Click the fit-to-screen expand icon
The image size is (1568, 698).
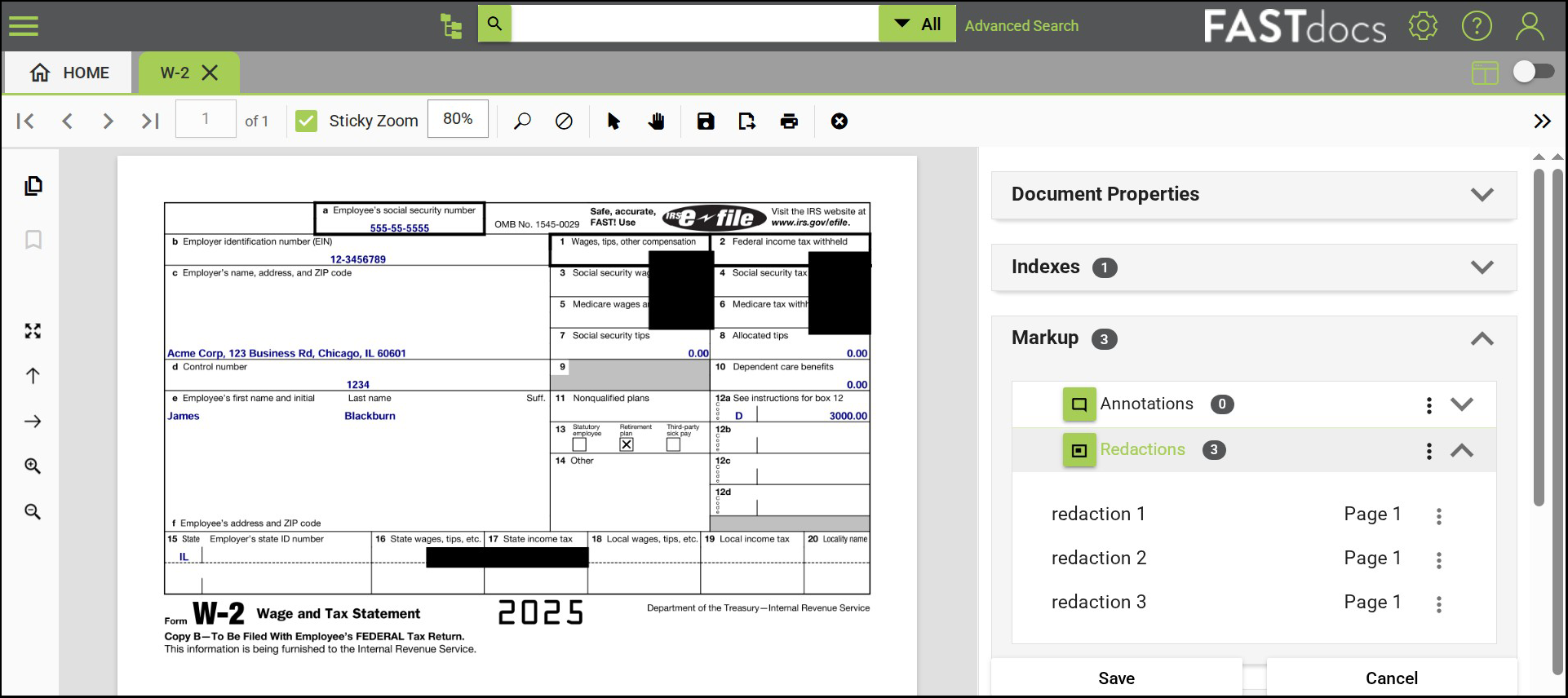[x=33, y=331]
